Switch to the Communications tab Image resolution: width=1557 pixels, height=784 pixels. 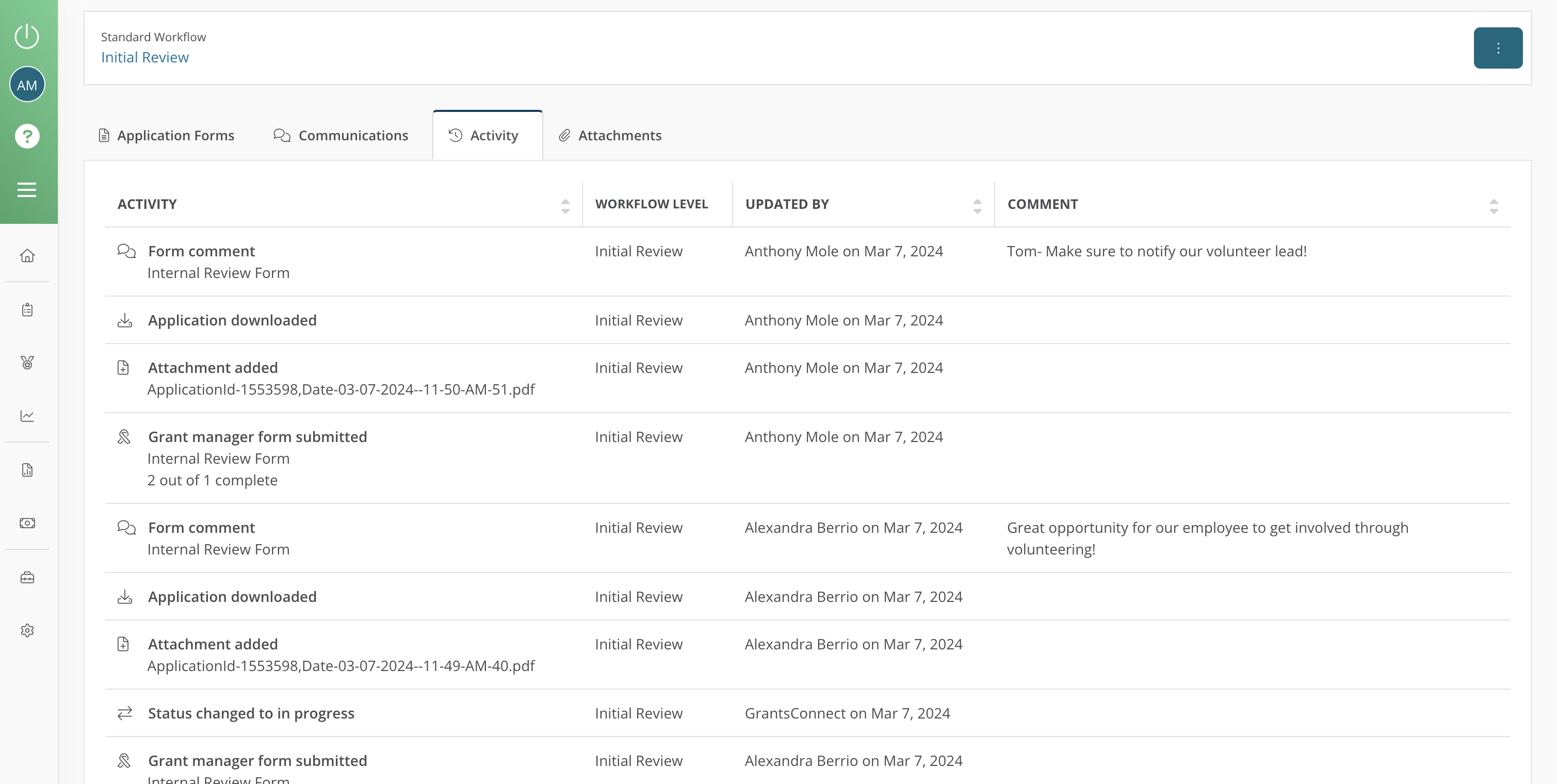(x=341, y=136)
